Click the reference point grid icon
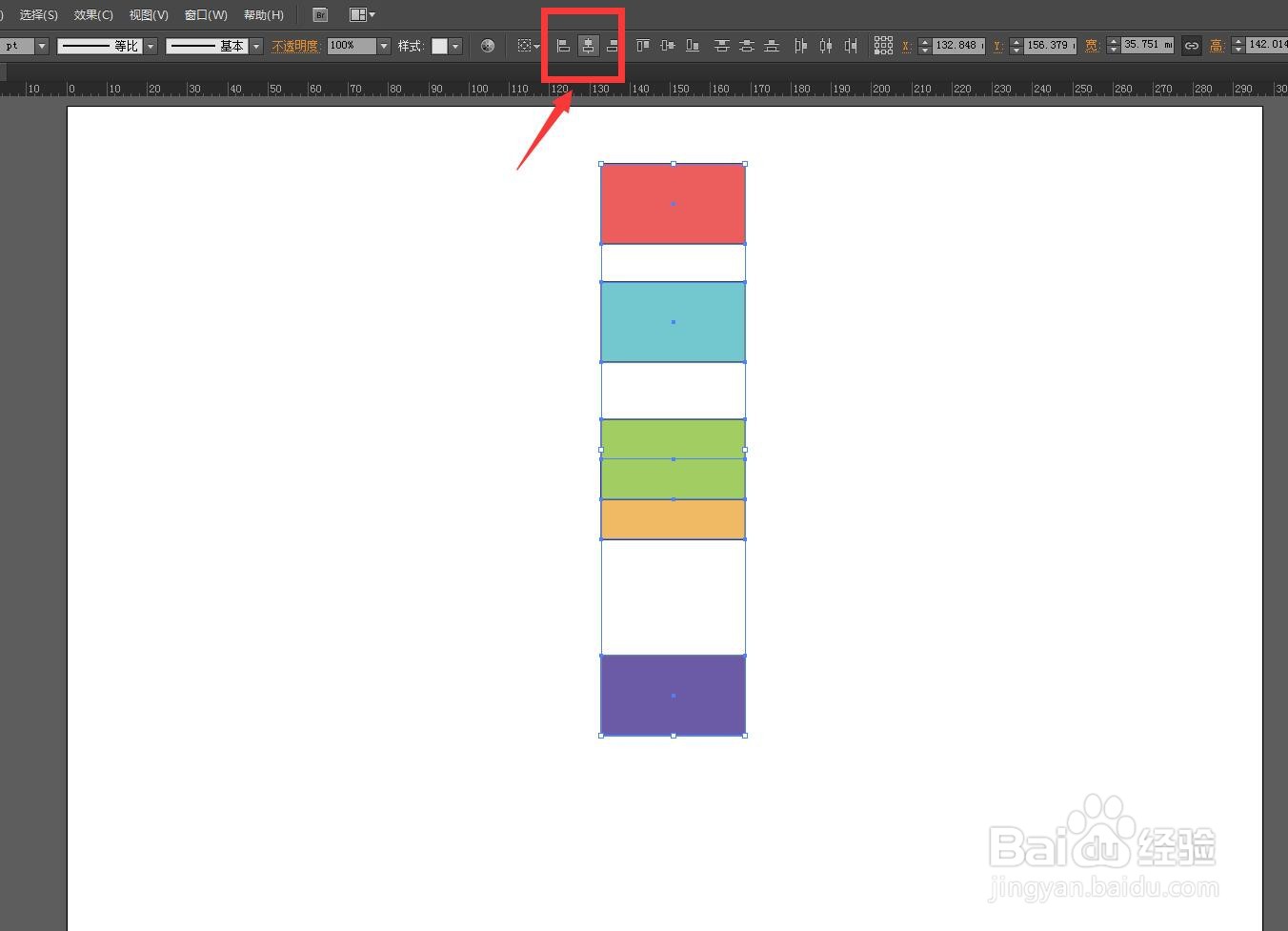The width and height of the screenshot is (1288, 931). [883, 46]
